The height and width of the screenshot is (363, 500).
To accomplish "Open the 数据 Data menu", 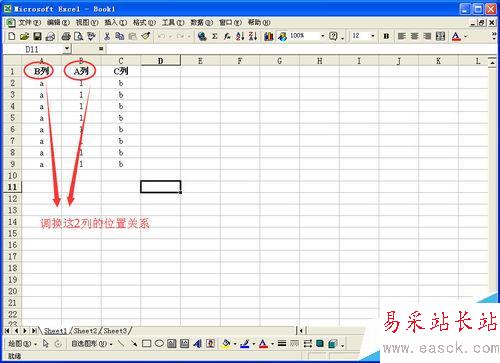I will coord(201,22).
